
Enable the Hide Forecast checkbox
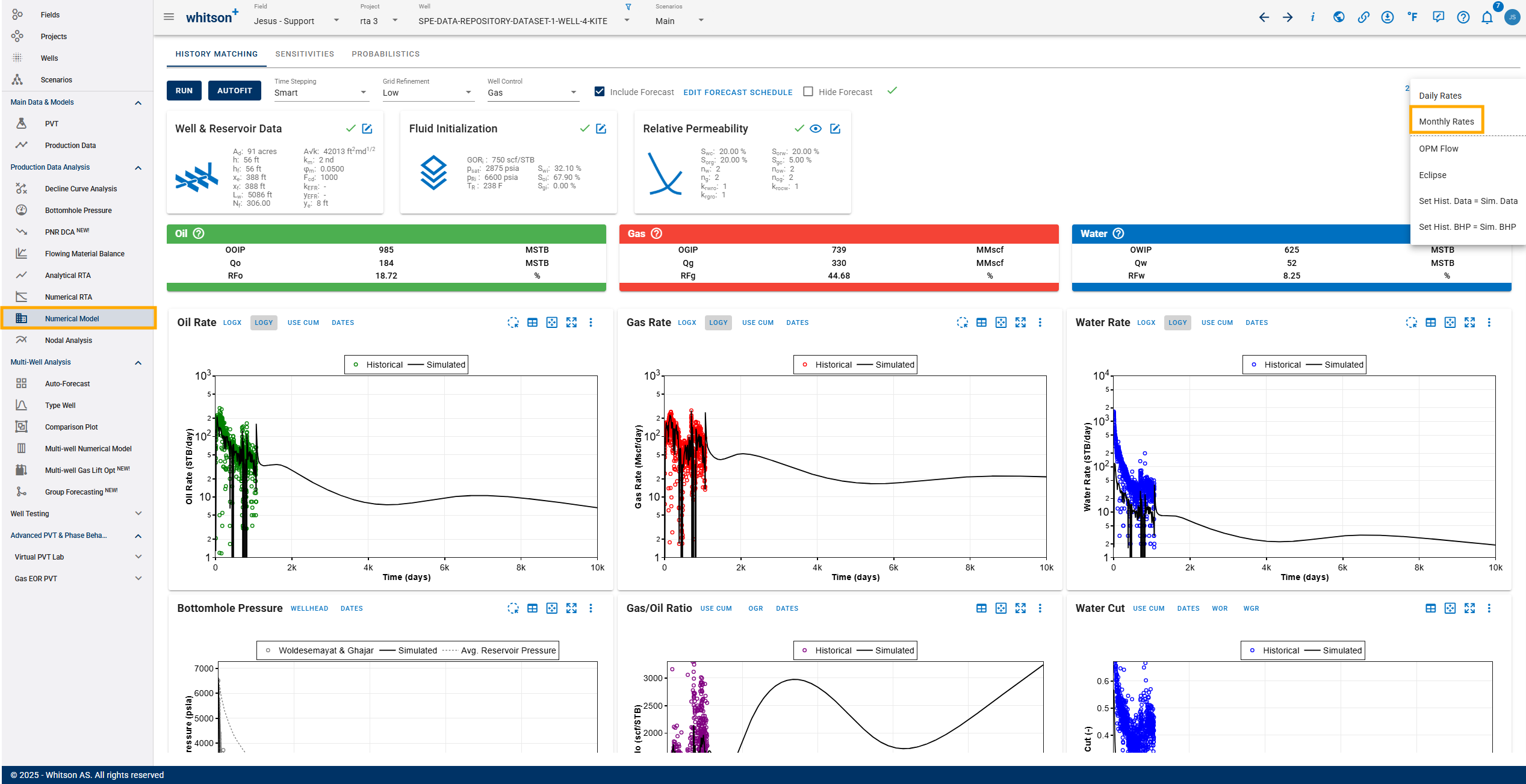point(808,91)
